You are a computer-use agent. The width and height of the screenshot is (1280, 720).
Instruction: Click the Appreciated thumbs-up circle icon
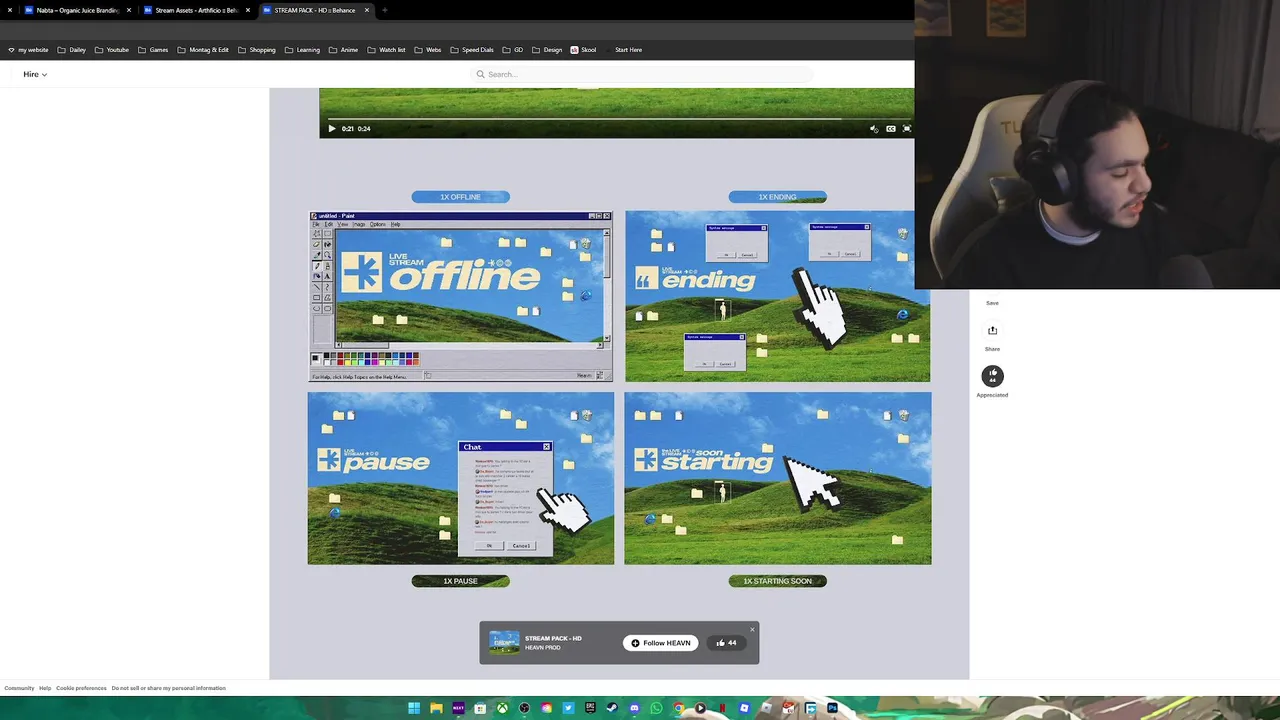pos(992,376)
